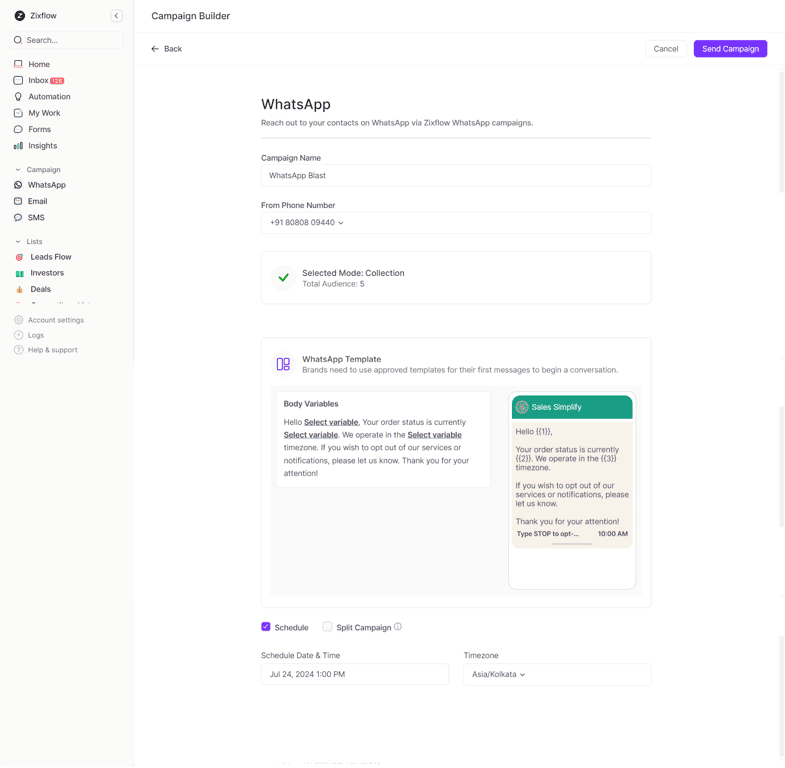Click the search magnifier icon
This screenshot has width=785, height=768.
pos(18,40)
